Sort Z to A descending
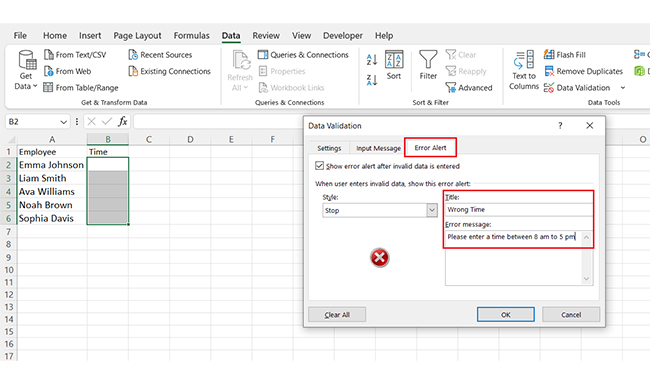The image size is (650, 384). [x=372, y=80]
